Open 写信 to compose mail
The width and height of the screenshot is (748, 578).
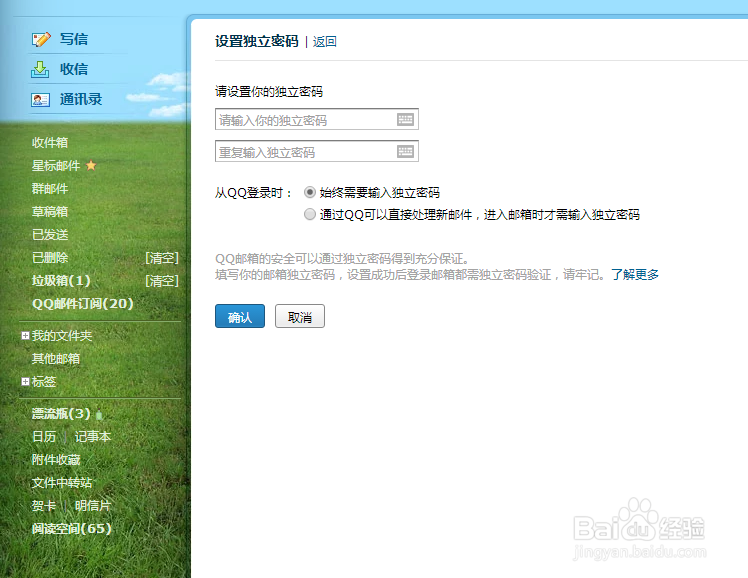[74, 39]
